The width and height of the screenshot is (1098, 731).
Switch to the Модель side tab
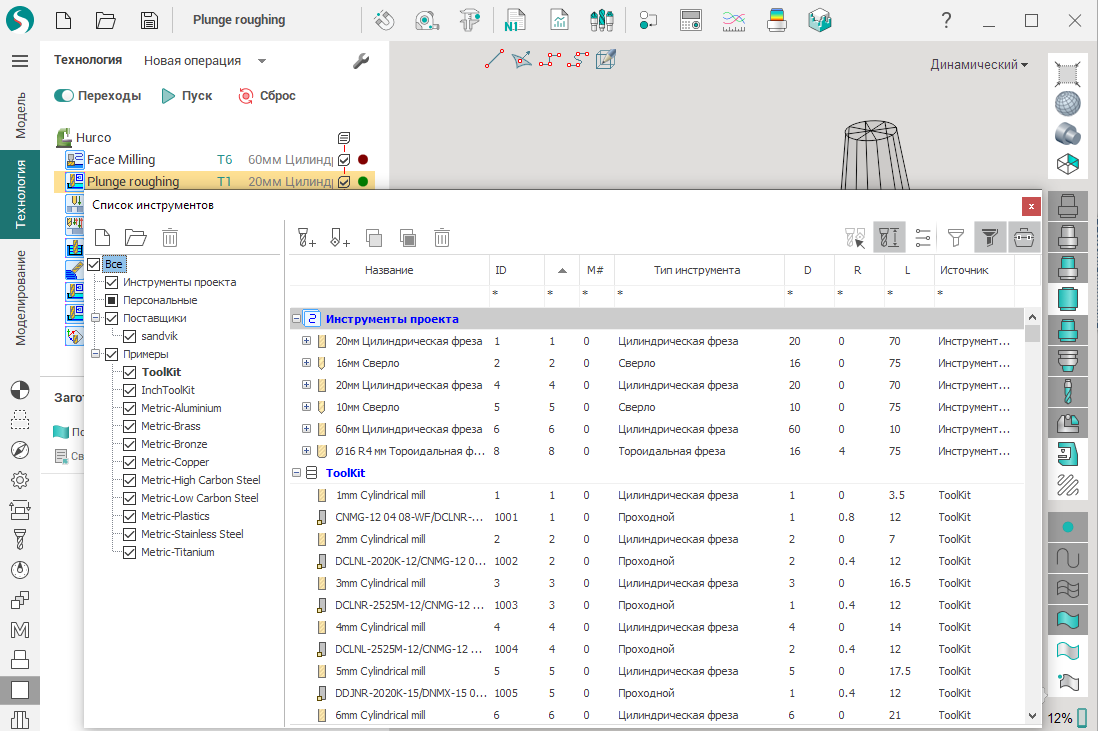20,115
